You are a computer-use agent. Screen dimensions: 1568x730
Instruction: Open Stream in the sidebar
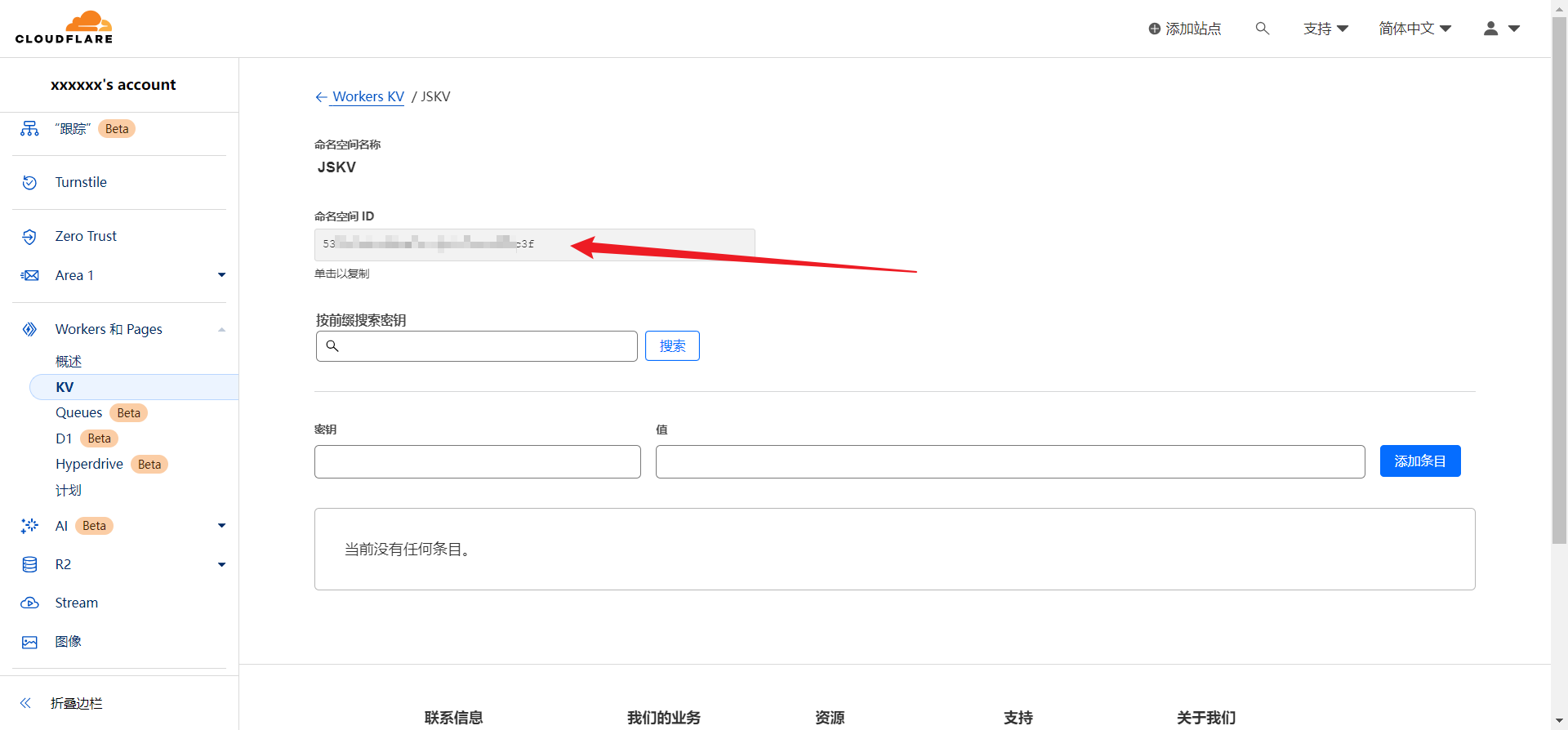(x=77, y=603)
